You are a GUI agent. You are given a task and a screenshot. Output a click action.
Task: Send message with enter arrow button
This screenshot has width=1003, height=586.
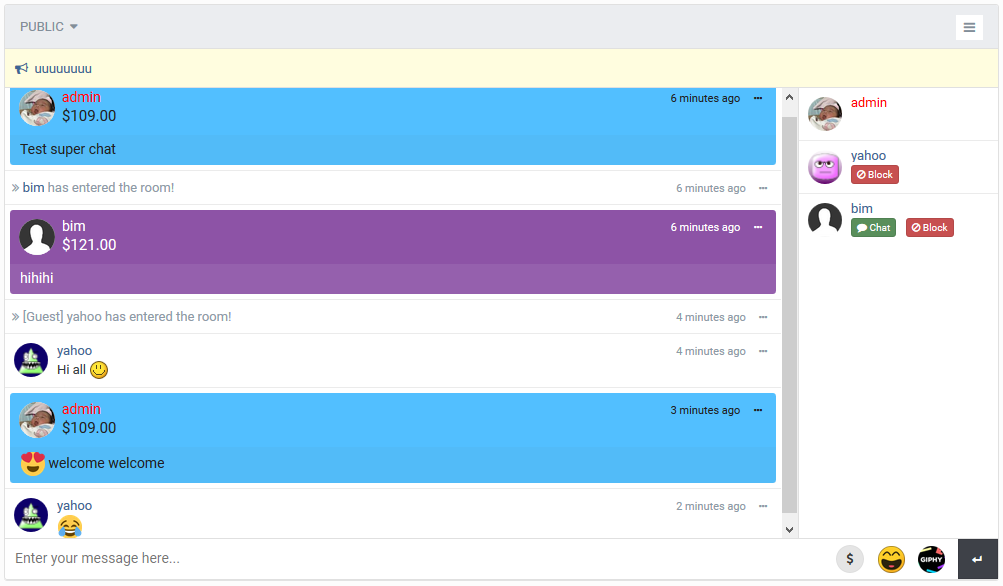[x=977, y=559]
